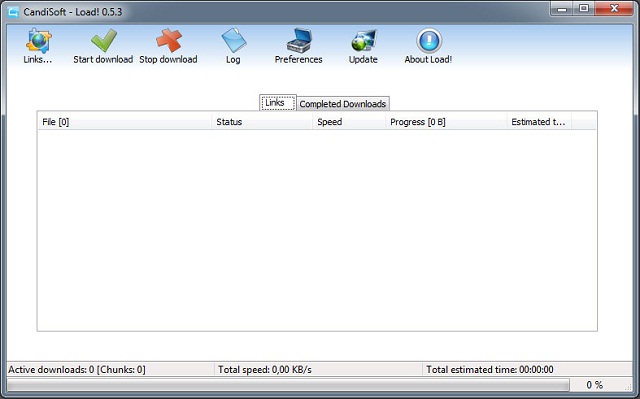Click the CandiSoft app icon in title bar
Image resolution: width=640 pixels, height=399 pixels.
pos(13,12)
